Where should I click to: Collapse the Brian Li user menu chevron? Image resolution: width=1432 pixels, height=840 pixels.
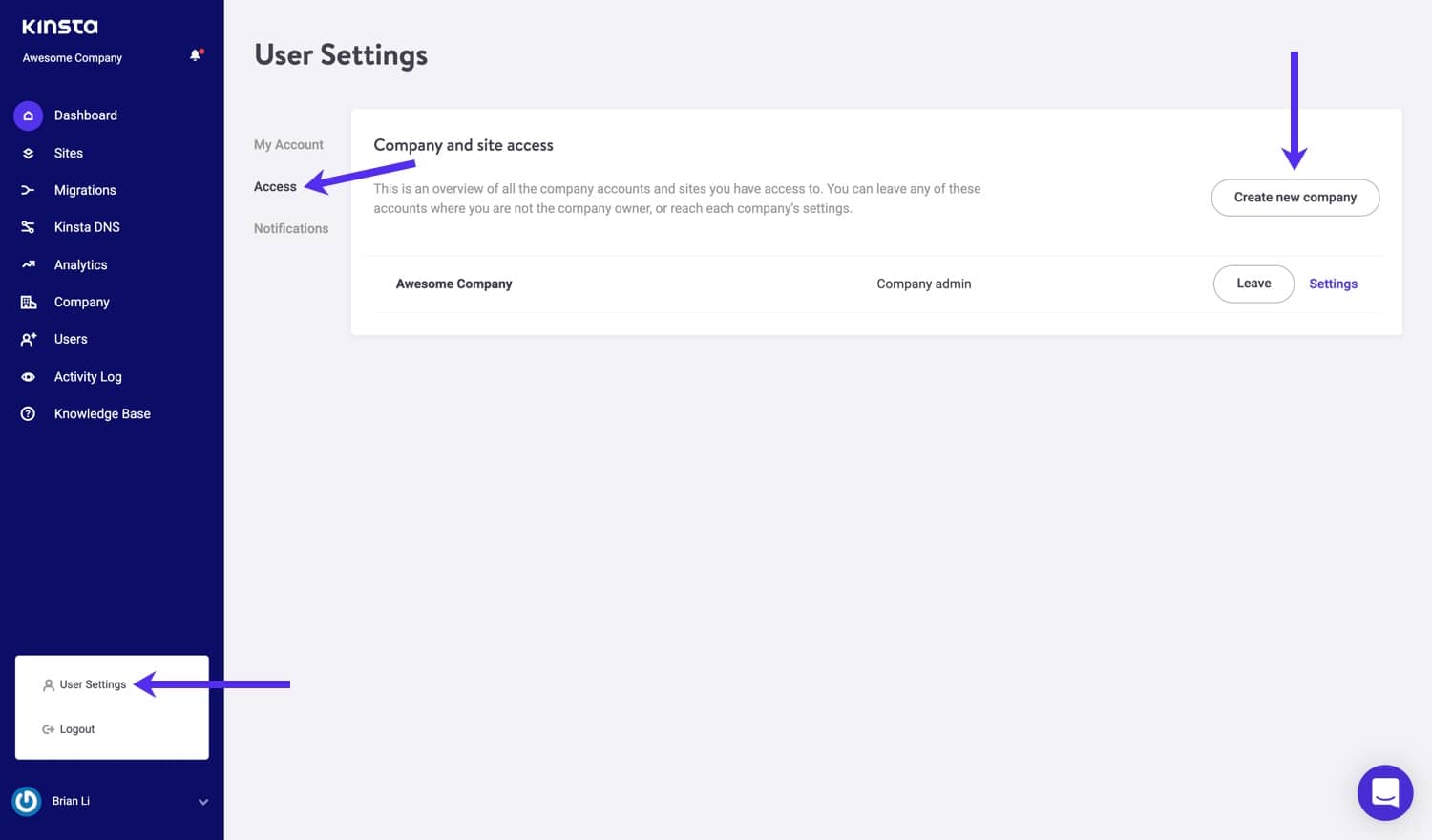(x=203, y=802)
